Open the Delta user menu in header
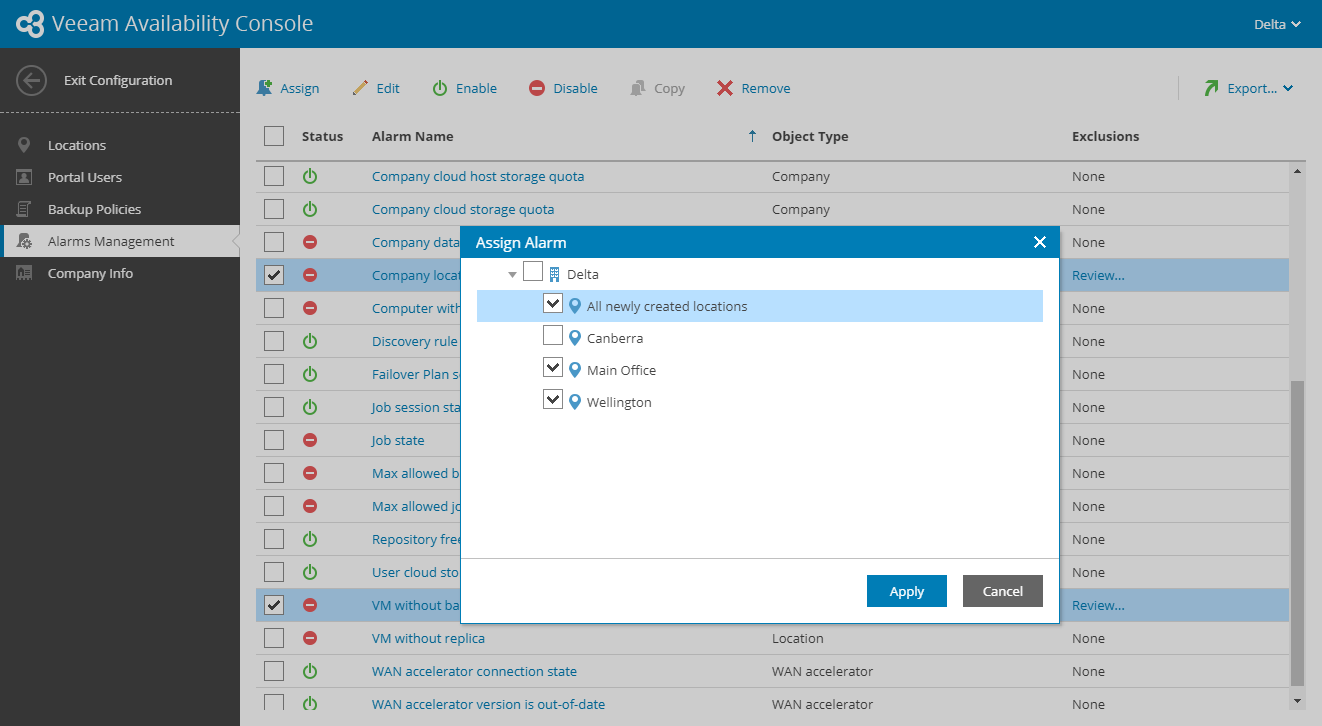Viewport: 1322px width, 726px height. coord(1277,24)
